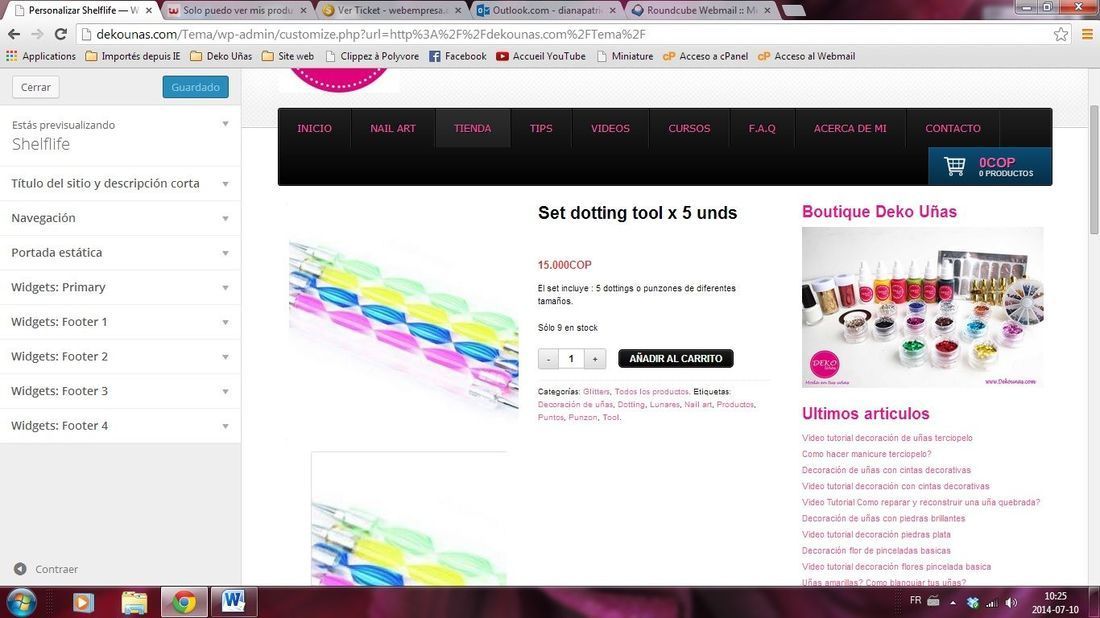Expand the Portada estática section

coord(120,253)
